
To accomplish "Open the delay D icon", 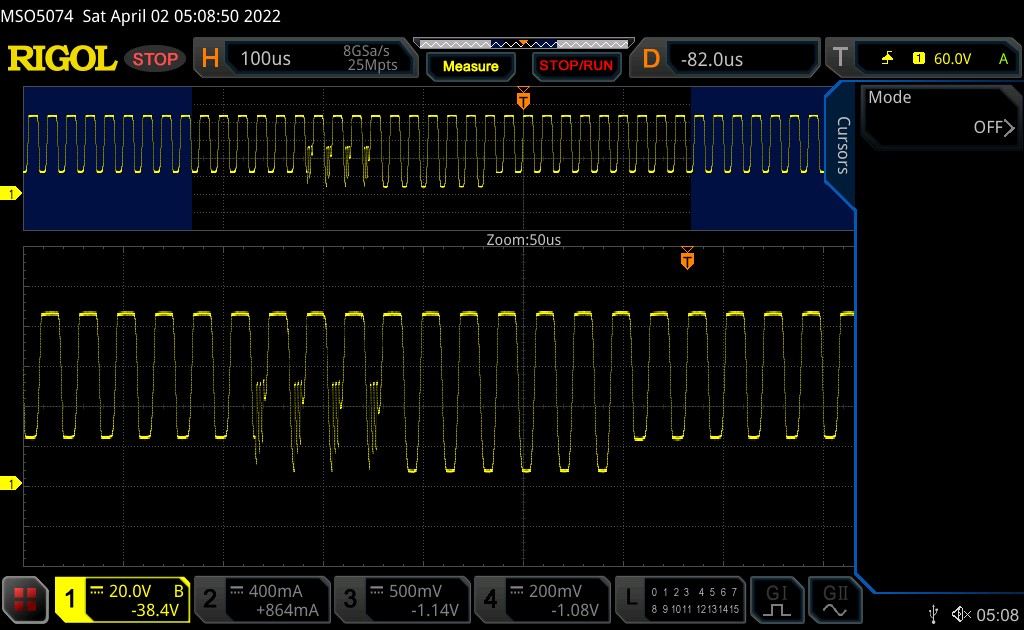I will click(650, 59).
